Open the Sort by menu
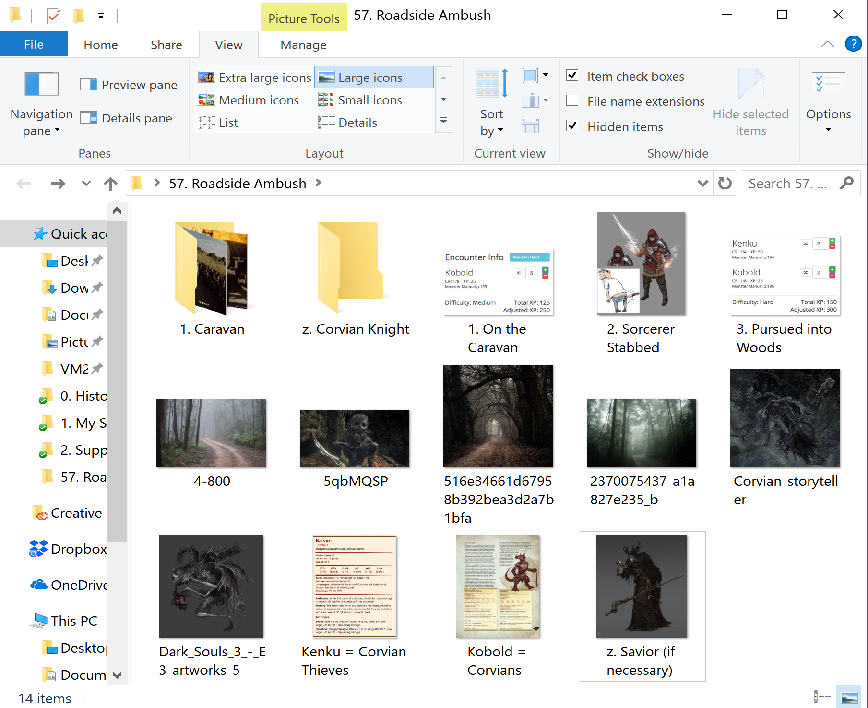 click(492, 103)
